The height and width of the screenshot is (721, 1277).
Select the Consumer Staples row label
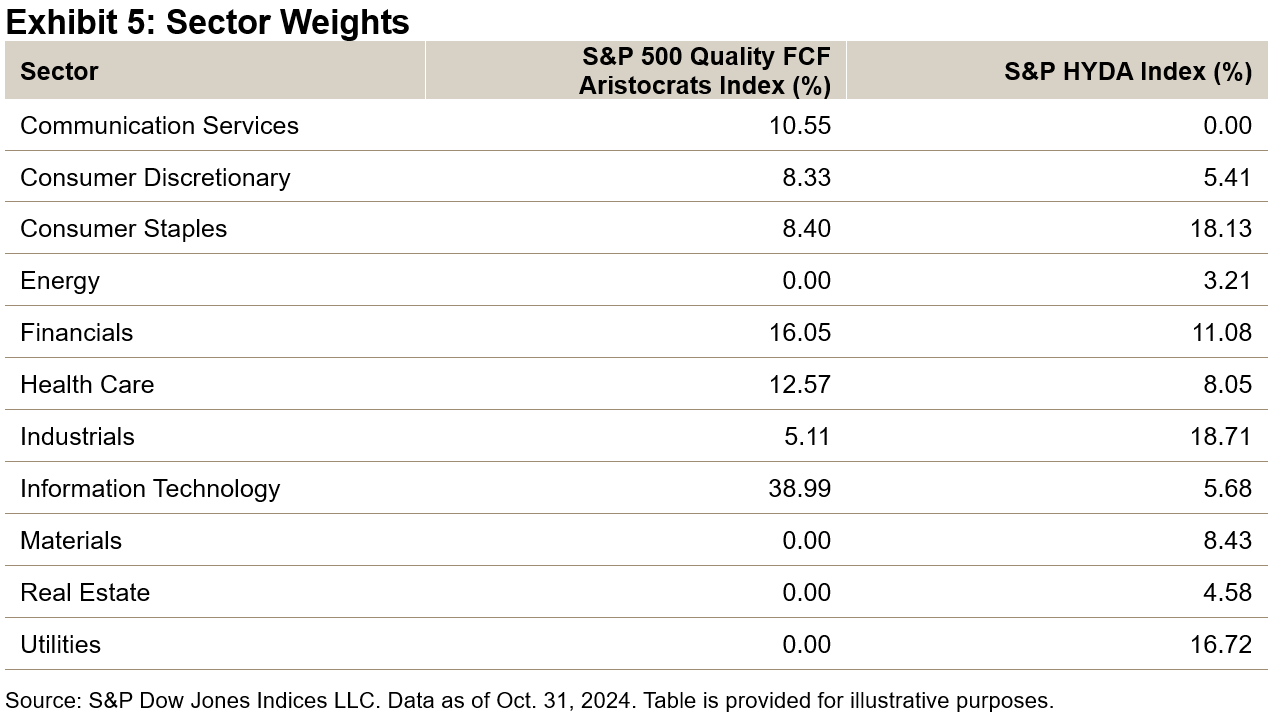tap(123, 229)
